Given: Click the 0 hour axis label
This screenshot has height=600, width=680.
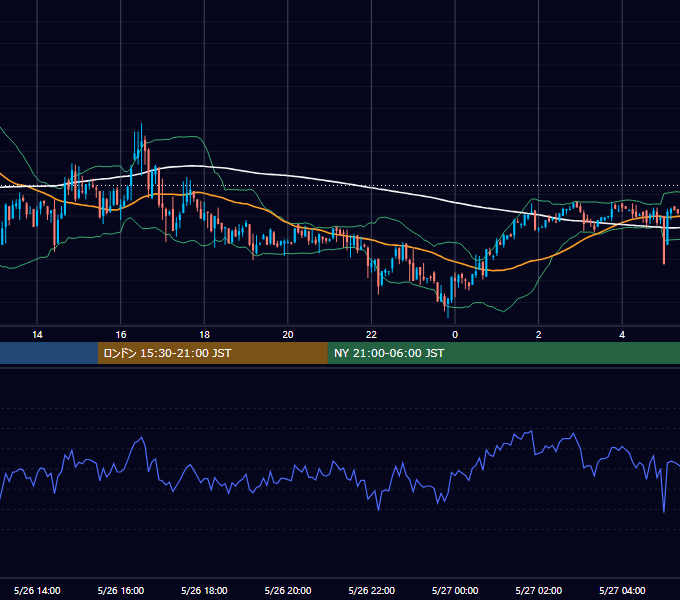Looking at the screenshot, I should [455, 335].
